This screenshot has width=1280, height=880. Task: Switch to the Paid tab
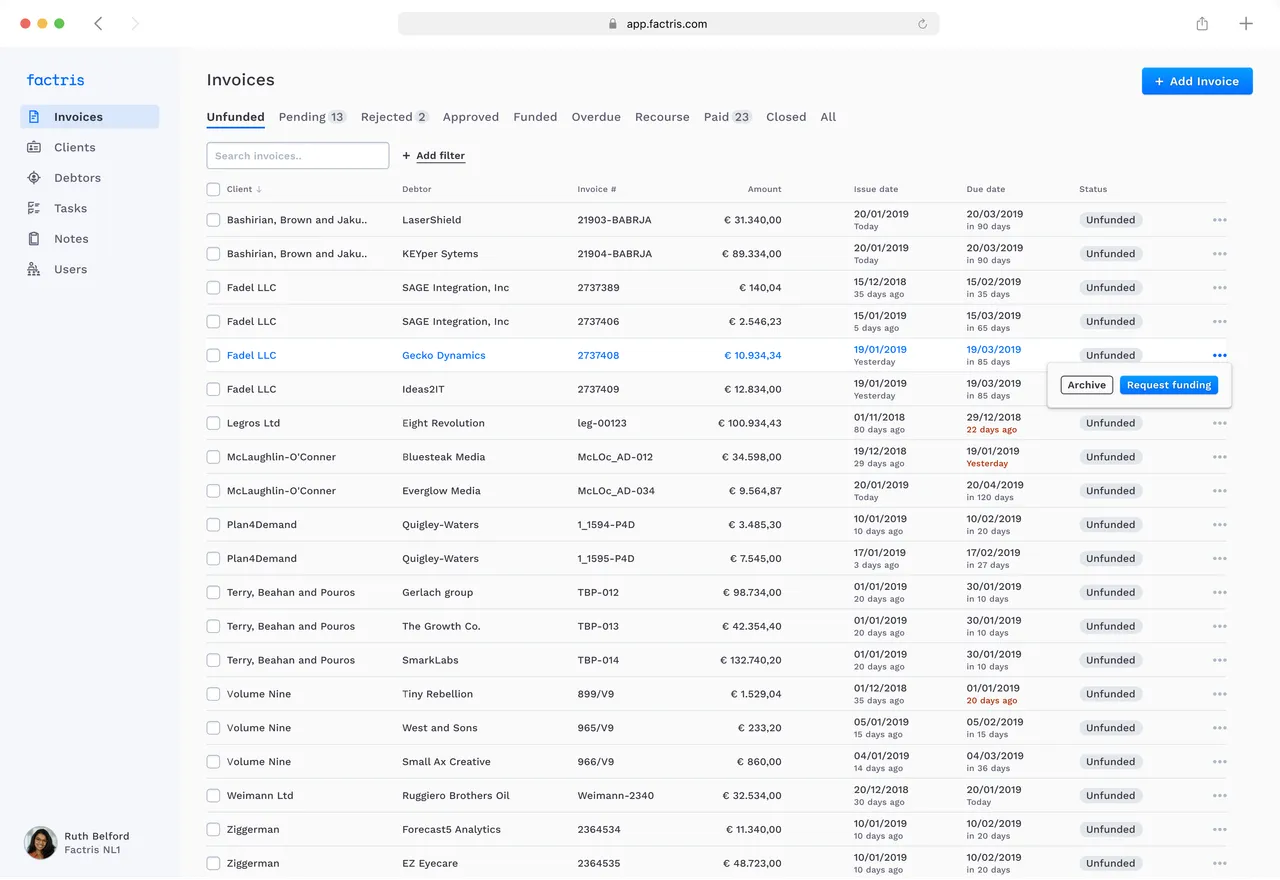coord(728,117)
